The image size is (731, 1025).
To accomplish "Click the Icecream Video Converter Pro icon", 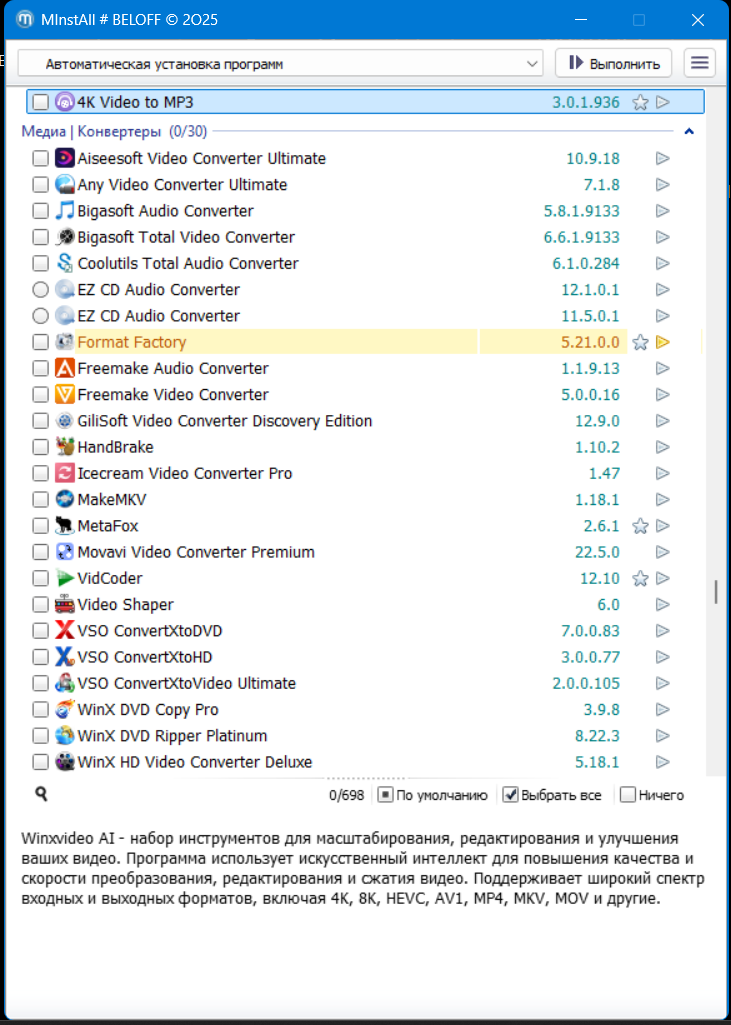I will tap(65, 473).
